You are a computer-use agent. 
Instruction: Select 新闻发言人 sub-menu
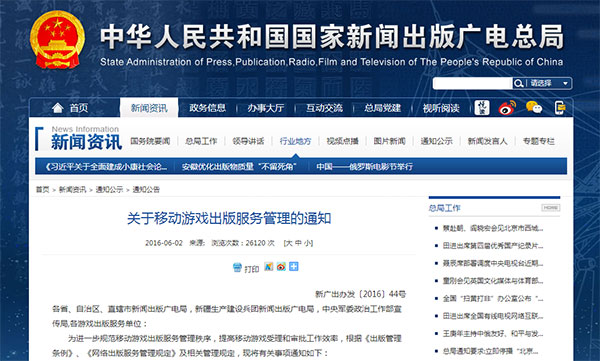(488, 141)
